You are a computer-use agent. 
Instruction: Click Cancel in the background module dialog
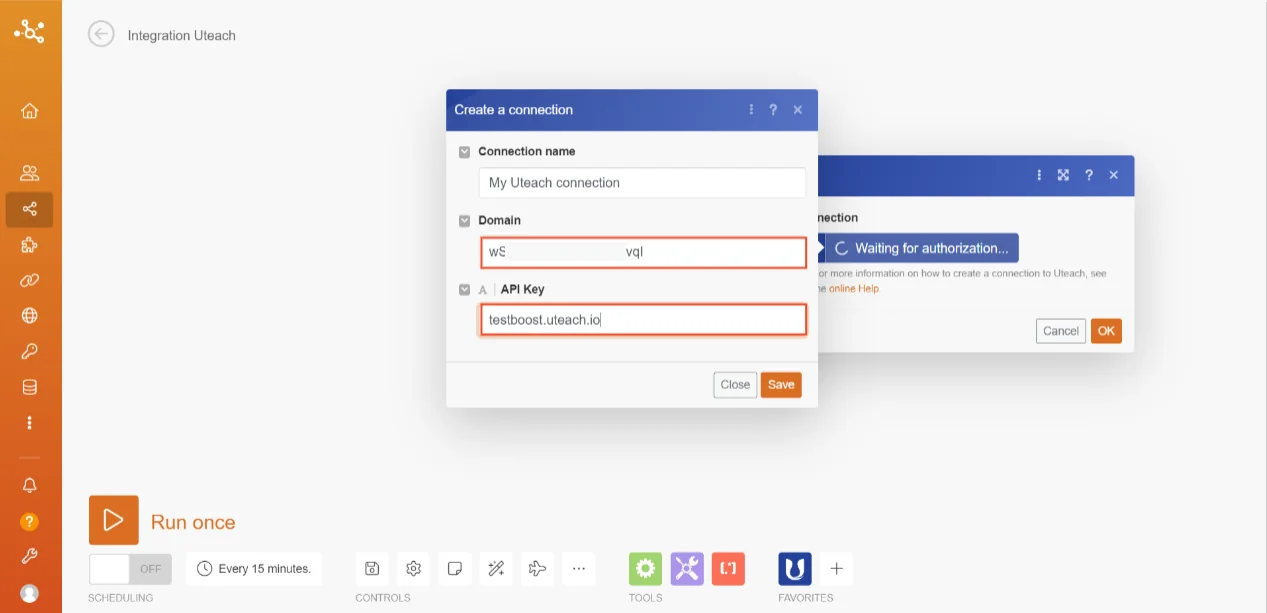click(1061, 331)
